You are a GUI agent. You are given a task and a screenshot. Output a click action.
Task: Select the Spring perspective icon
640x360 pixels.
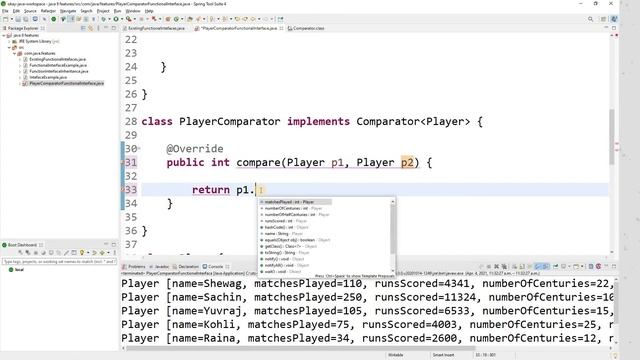614,19
